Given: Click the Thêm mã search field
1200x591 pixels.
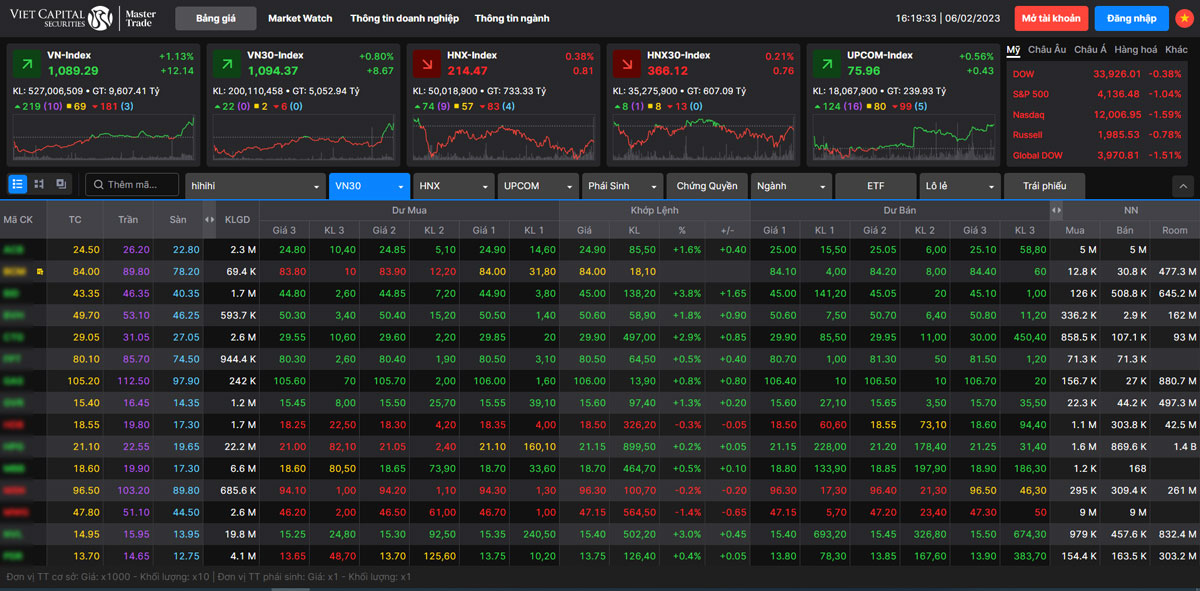Looking at the screenshot, I should pyautogui.click(x=133, y=185).
